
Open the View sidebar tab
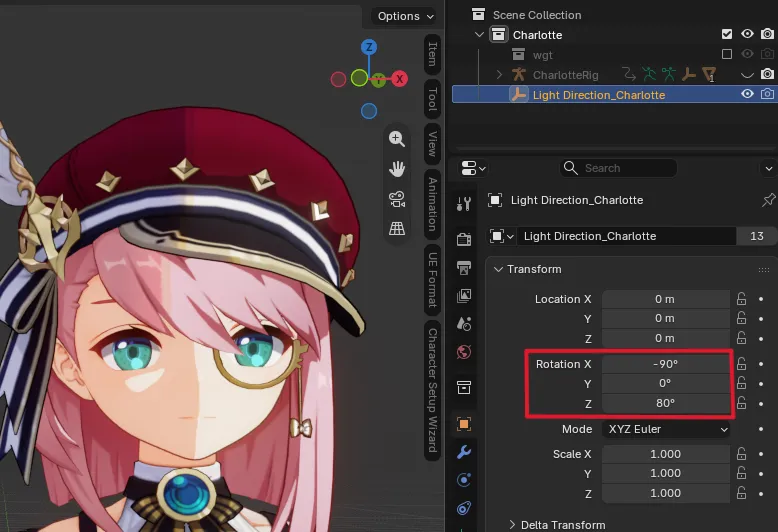click(433, 144)
